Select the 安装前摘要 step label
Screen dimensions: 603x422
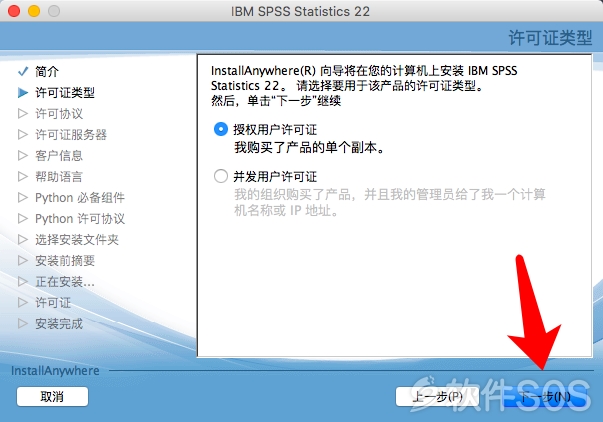[x=65, y=260]
